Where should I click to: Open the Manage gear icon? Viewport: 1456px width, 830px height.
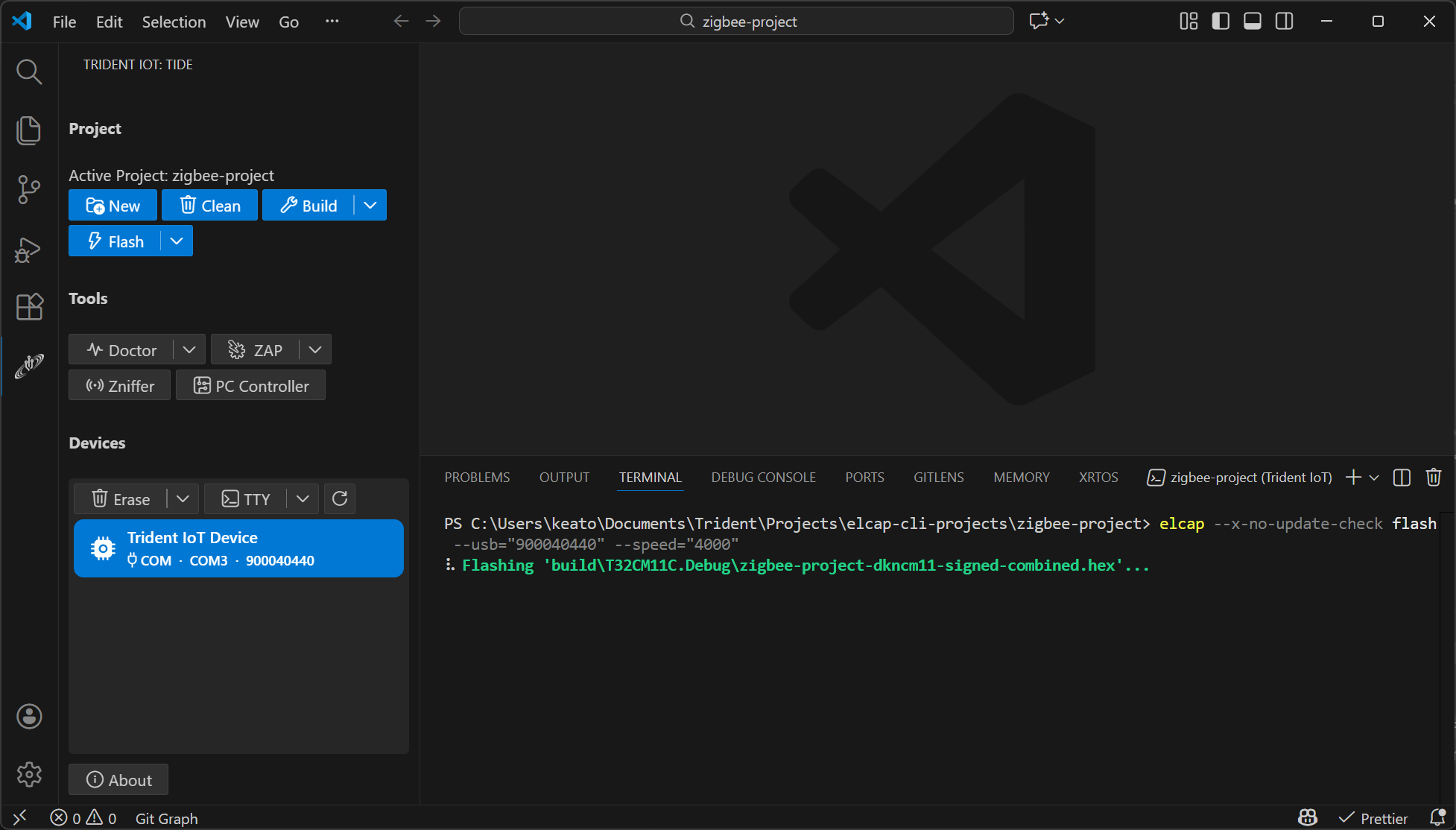(x=29, y=775)
